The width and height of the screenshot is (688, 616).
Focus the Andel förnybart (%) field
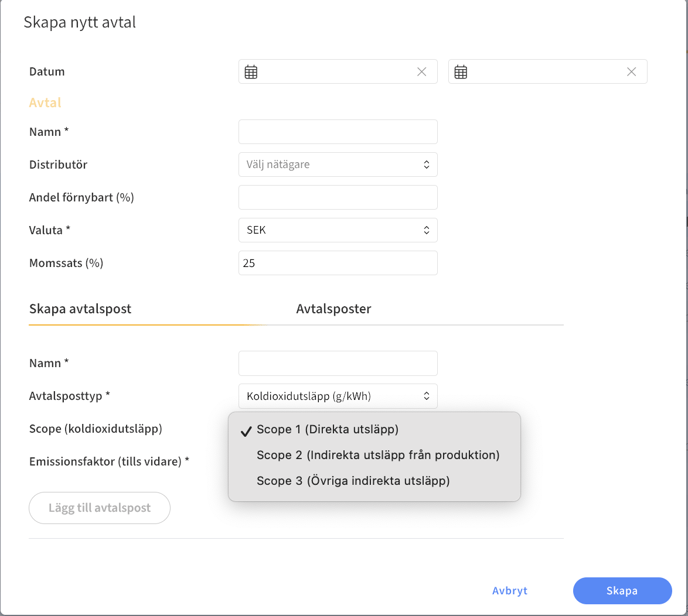tap(338, 197)
